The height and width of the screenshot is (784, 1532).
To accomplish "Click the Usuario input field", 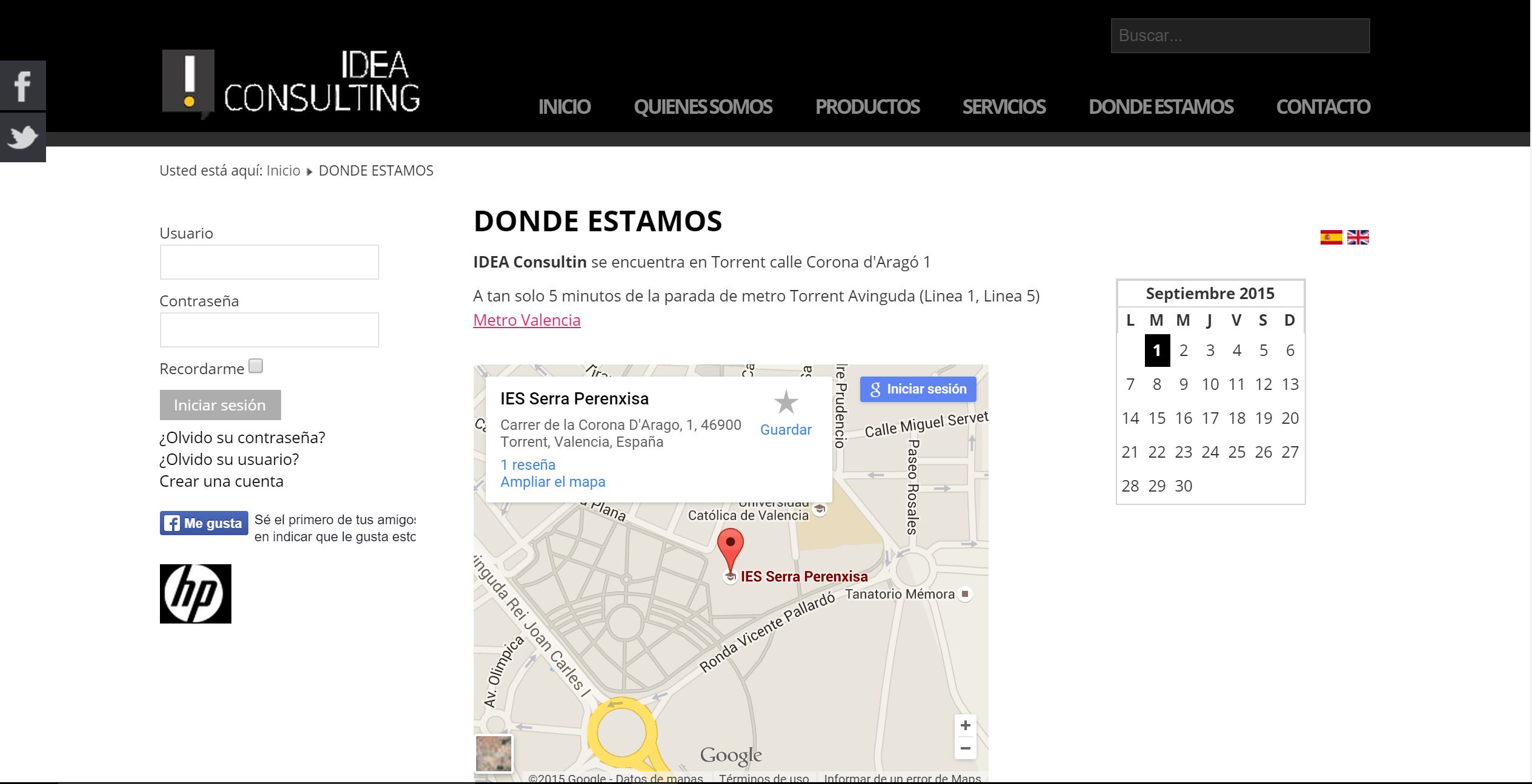I will (269, 262).
